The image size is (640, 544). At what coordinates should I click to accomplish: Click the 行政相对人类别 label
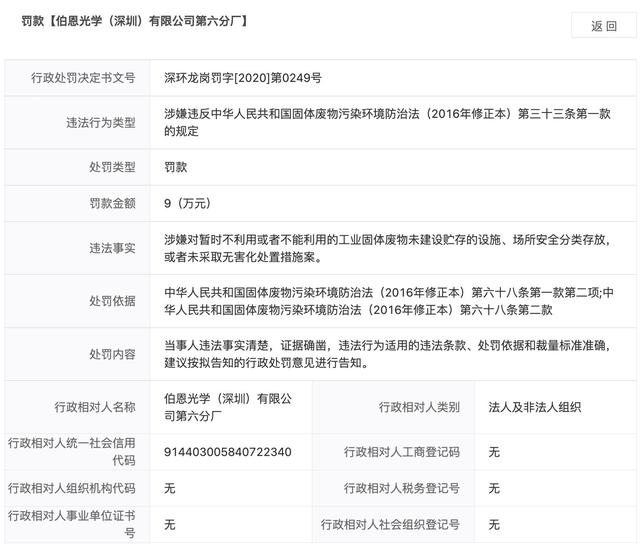419,407
